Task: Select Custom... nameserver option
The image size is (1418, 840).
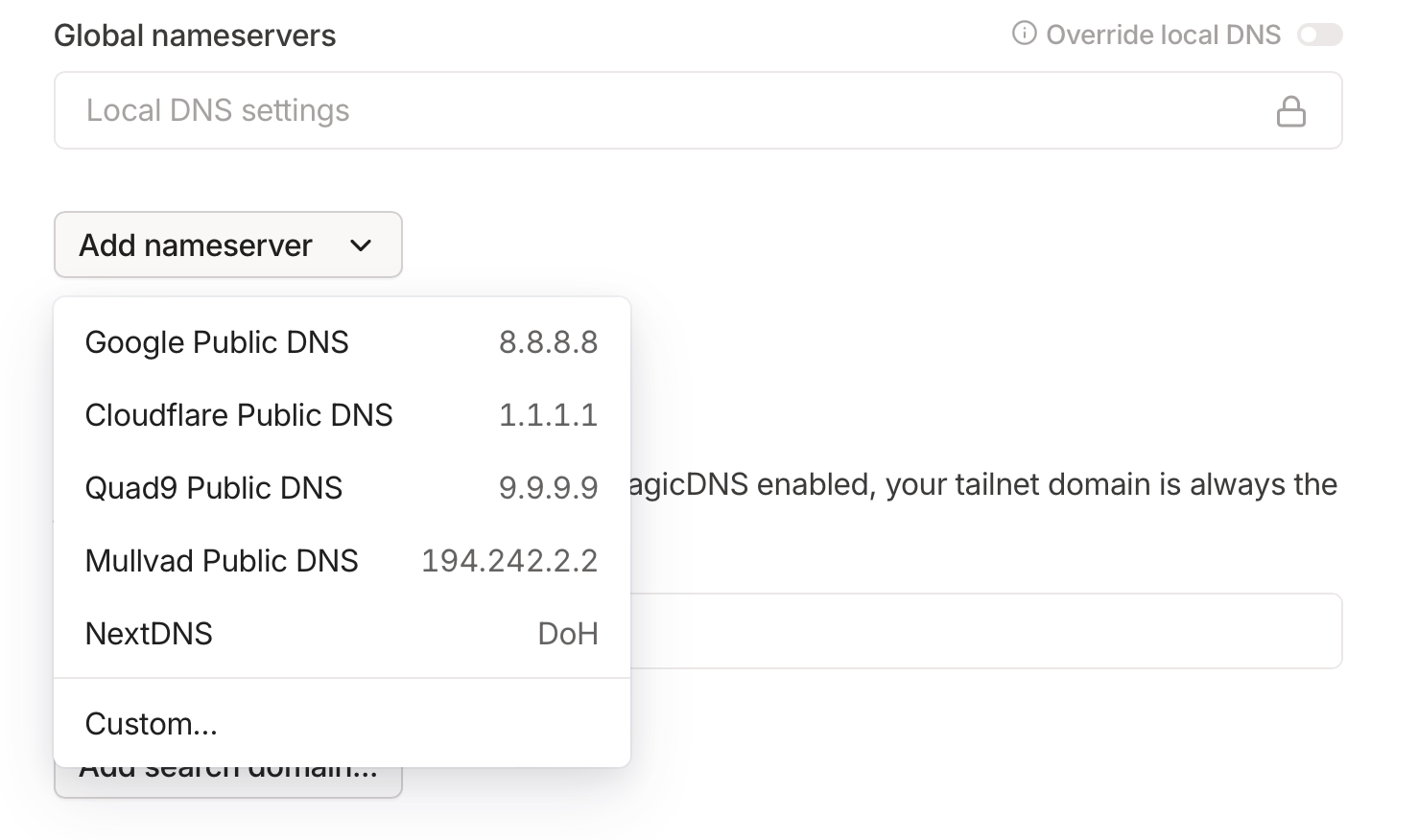Action: coord(342,724)
